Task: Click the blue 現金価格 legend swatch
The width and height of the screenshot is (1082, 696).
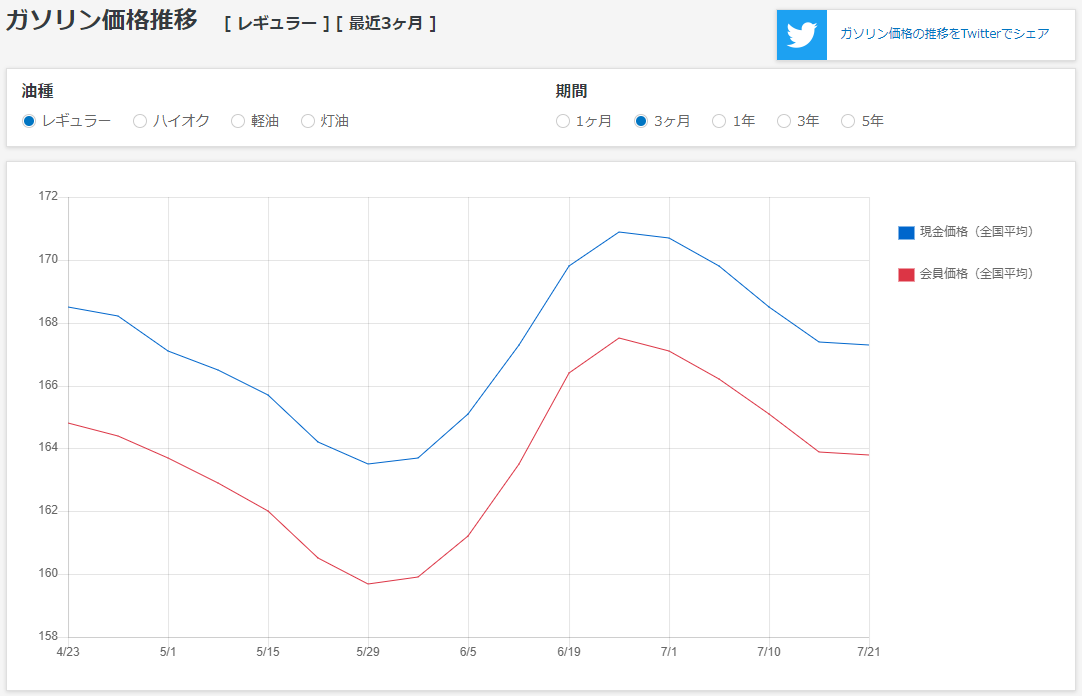Action: tap(906, 233)
